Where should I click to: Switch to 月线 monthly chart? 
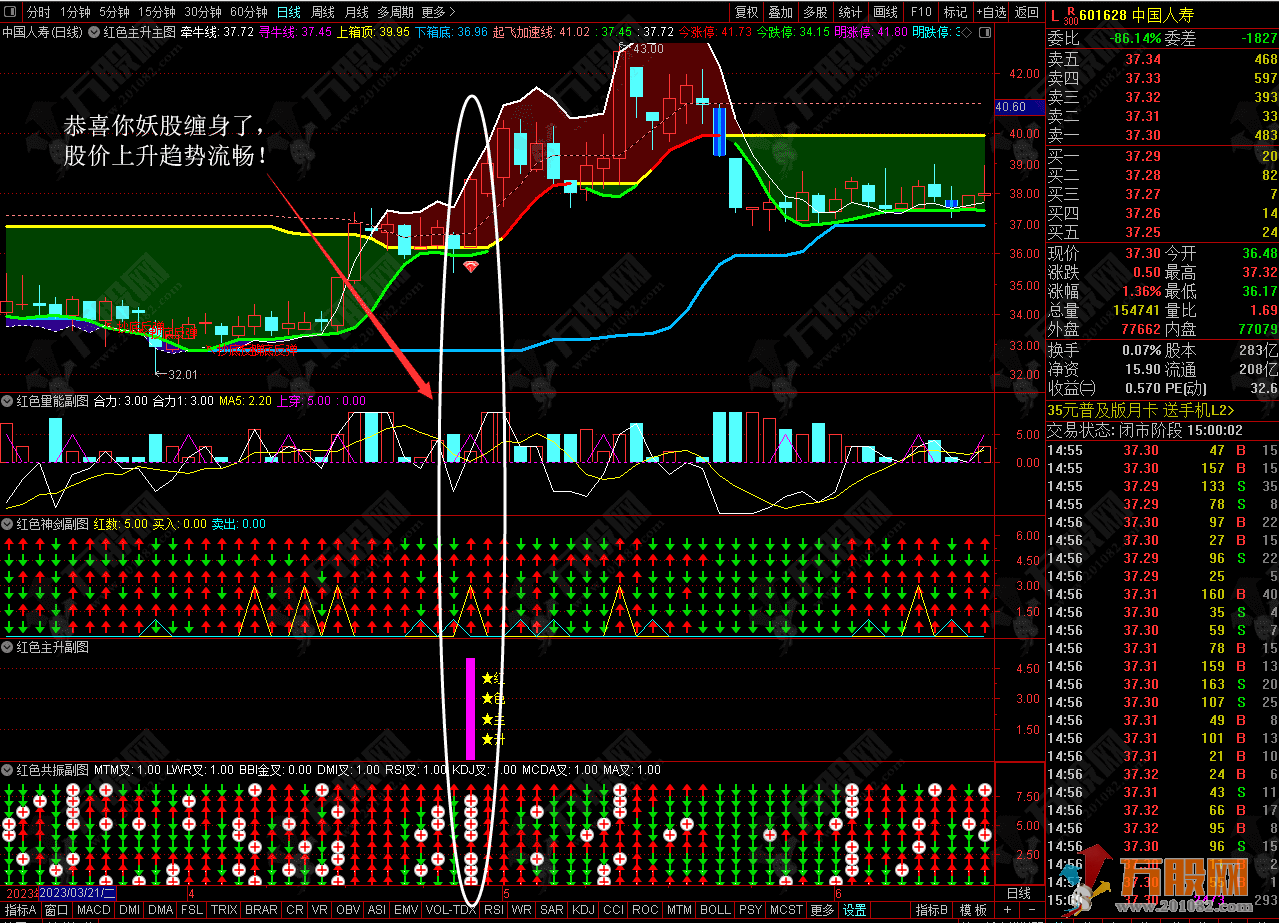[x=357, y=12]
